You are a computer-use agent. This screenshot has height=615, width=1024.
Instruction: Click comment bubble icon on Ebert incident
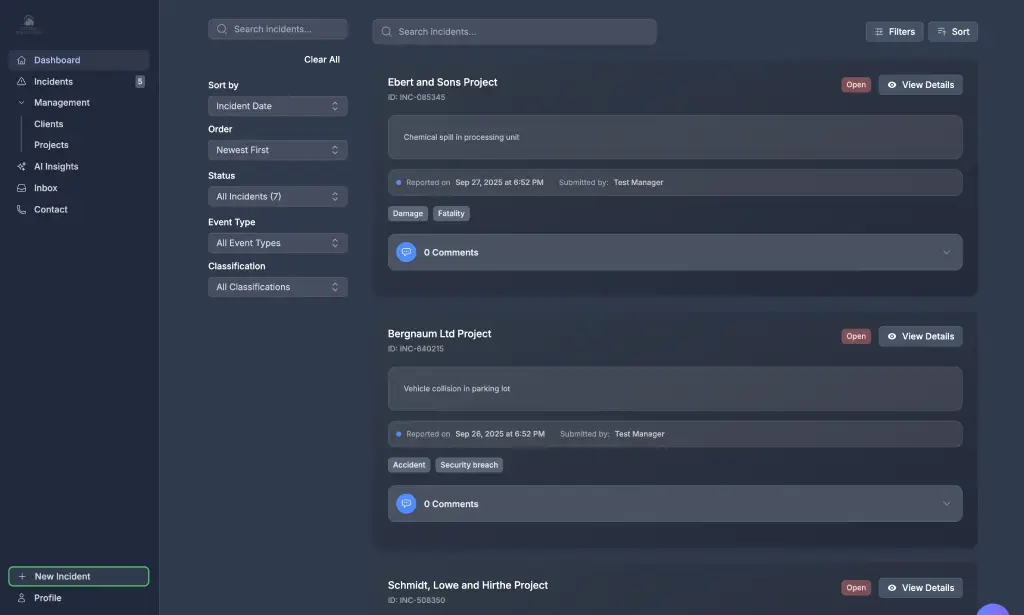[x=406, y=253]
